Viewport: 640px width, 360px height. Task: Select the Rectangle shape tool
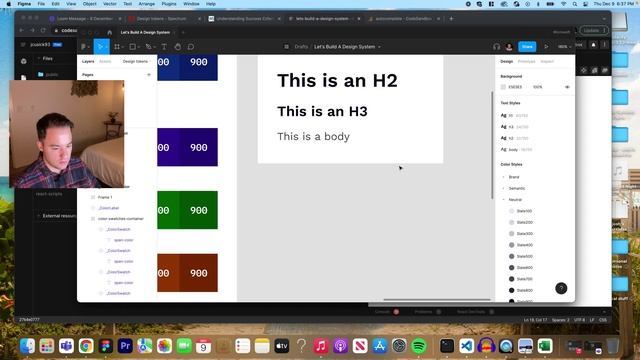[133, 47]
